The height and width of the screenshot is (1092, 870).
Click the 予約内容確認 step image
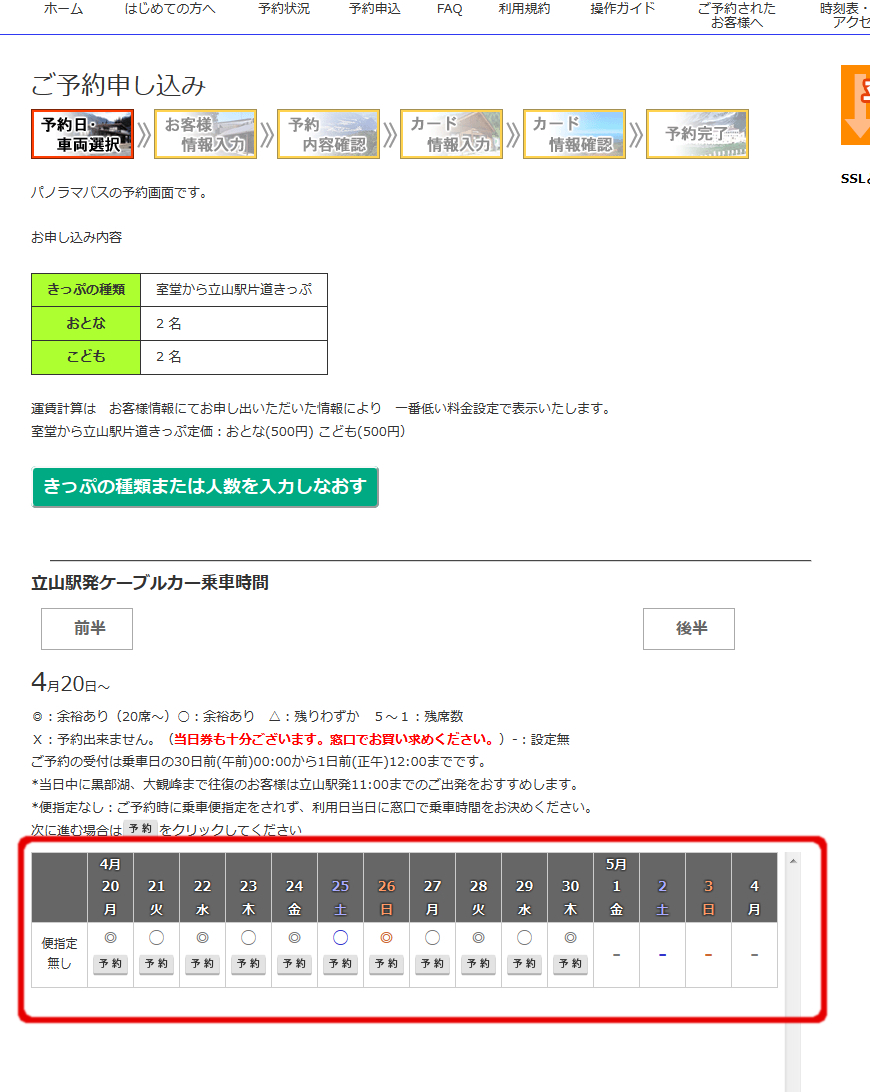pos(328,134)
